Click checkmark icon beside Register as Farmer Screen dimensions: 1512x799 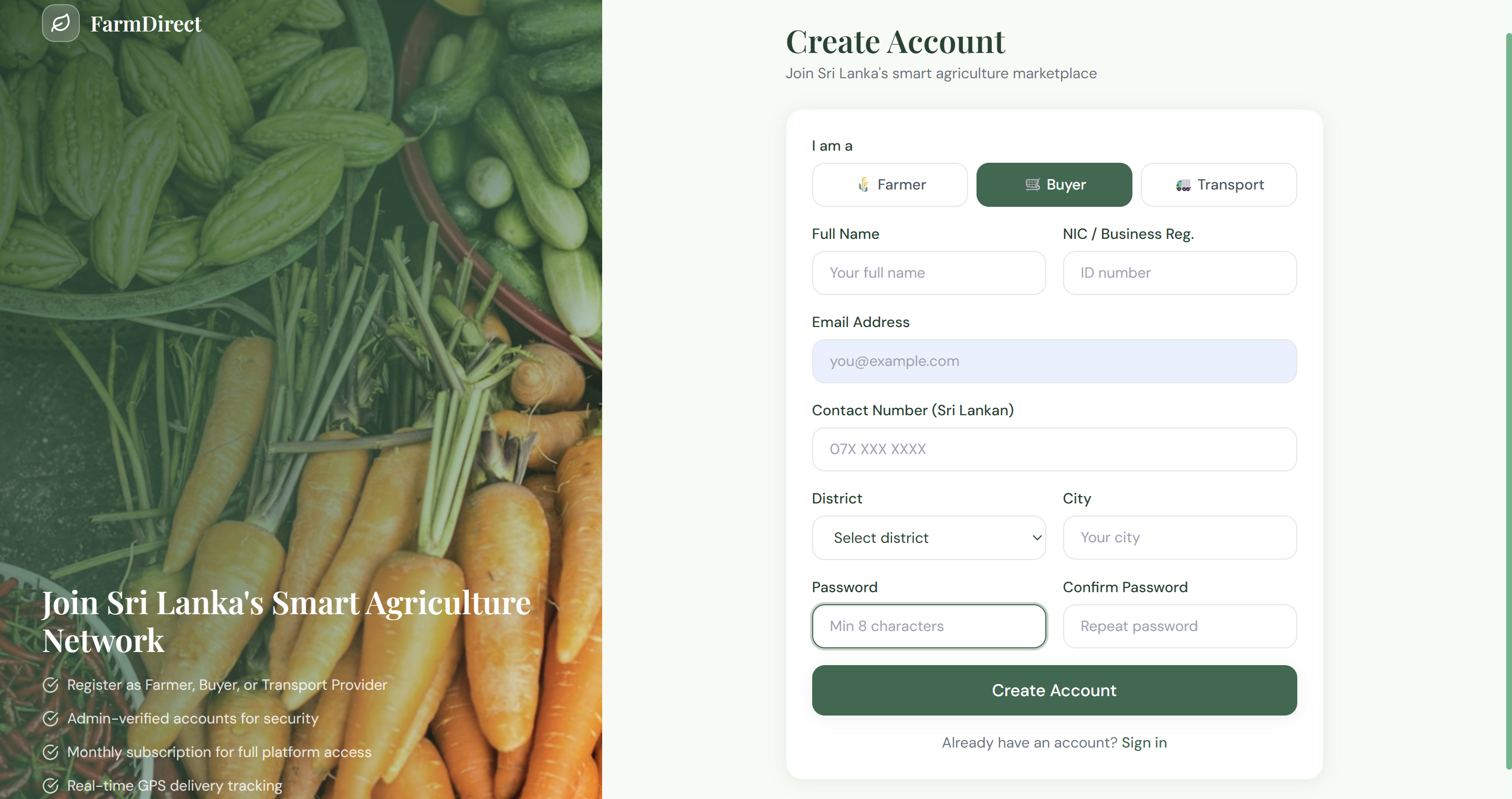pos(51,685)
